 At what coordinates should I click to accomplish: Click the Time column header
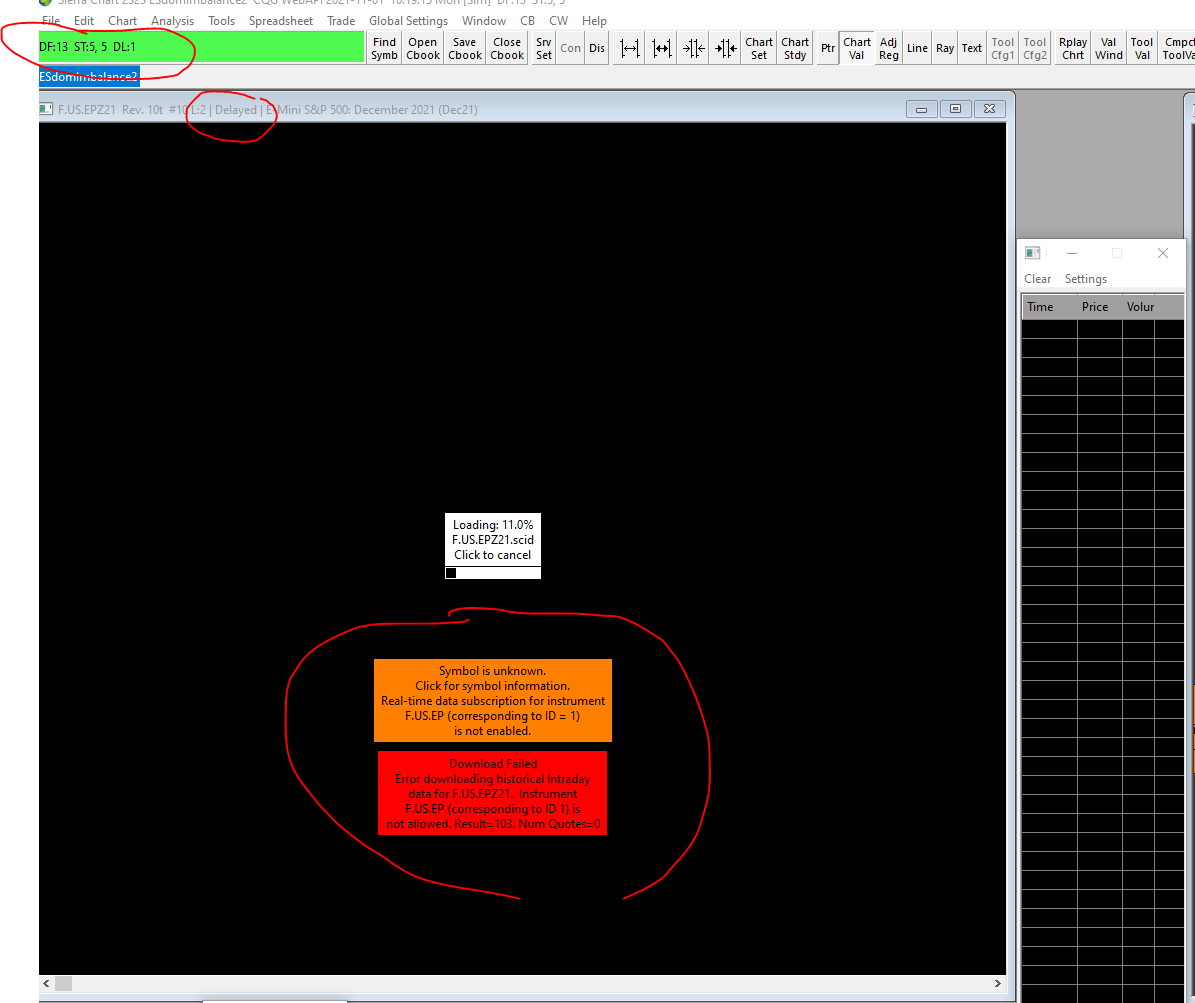coord(1049,306)
